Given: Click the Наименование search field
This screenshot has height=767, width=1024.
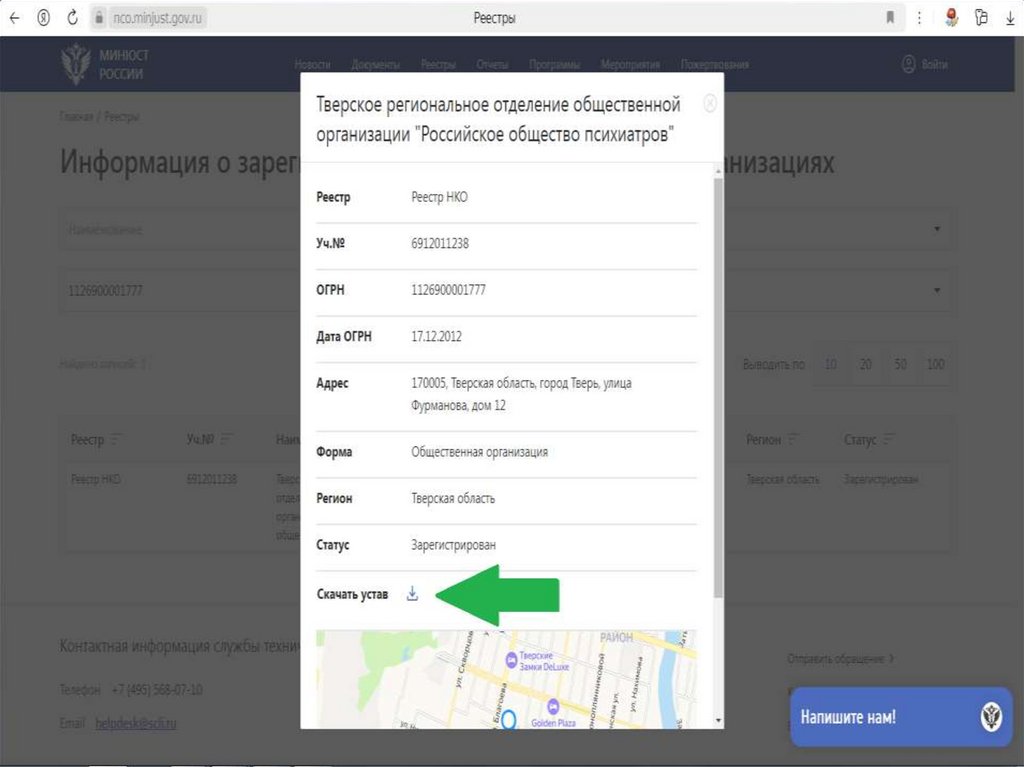Looking at the screenshot, I should pyautogui.click(x=181, y=229).
